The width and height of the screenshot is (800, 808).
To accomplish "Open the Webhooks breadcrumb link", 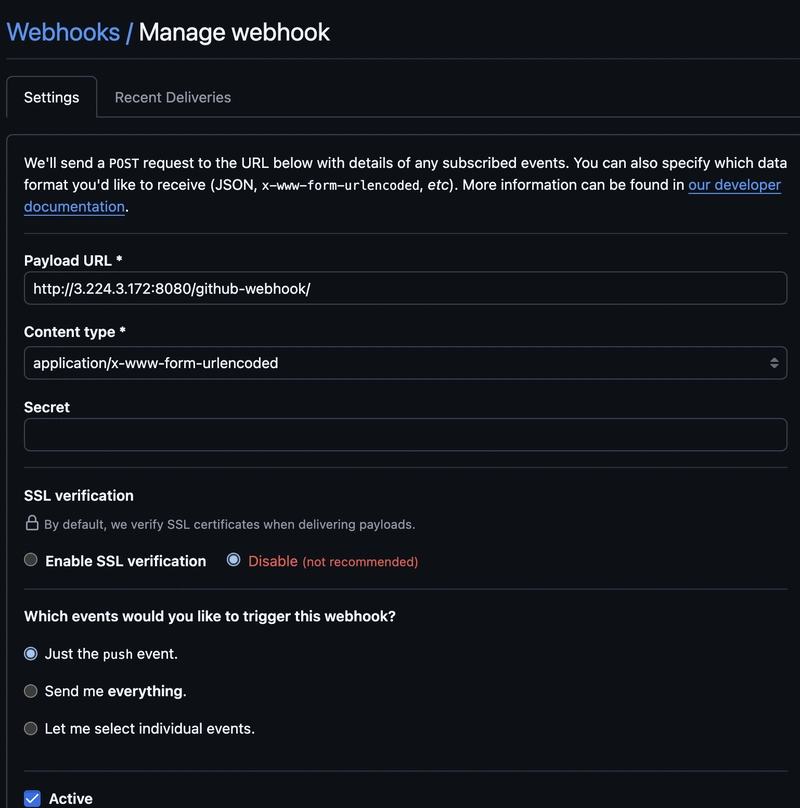I will (62, 31).
